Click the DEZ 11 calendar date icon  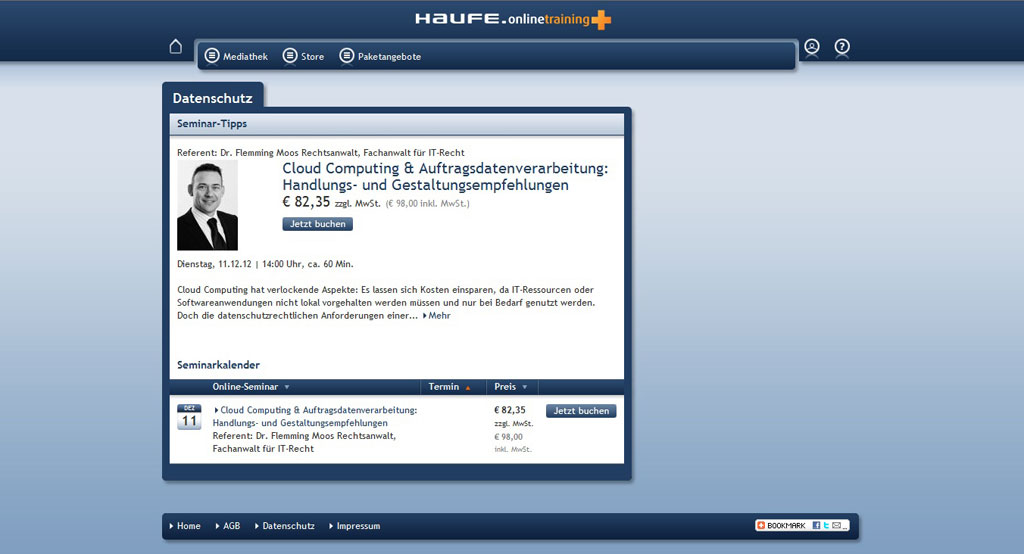coord(189,417)
